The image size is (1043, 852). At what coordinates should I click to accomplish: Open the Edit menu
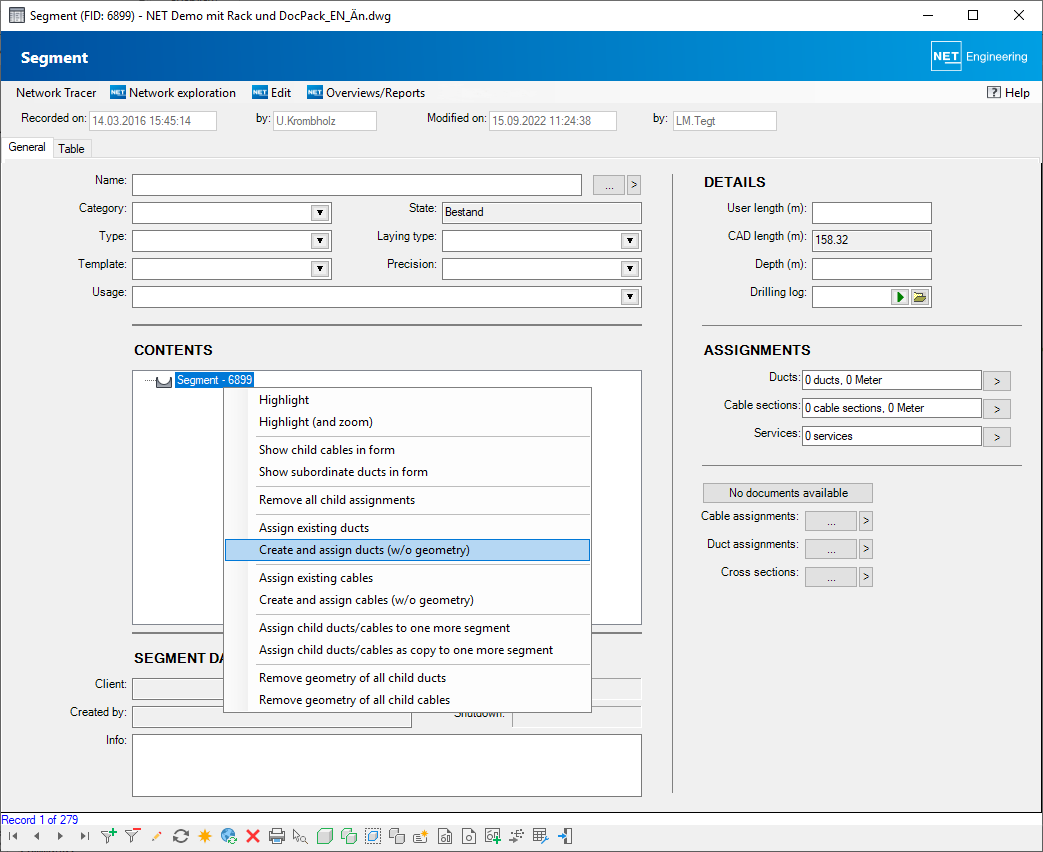click(x=271, y=92)
